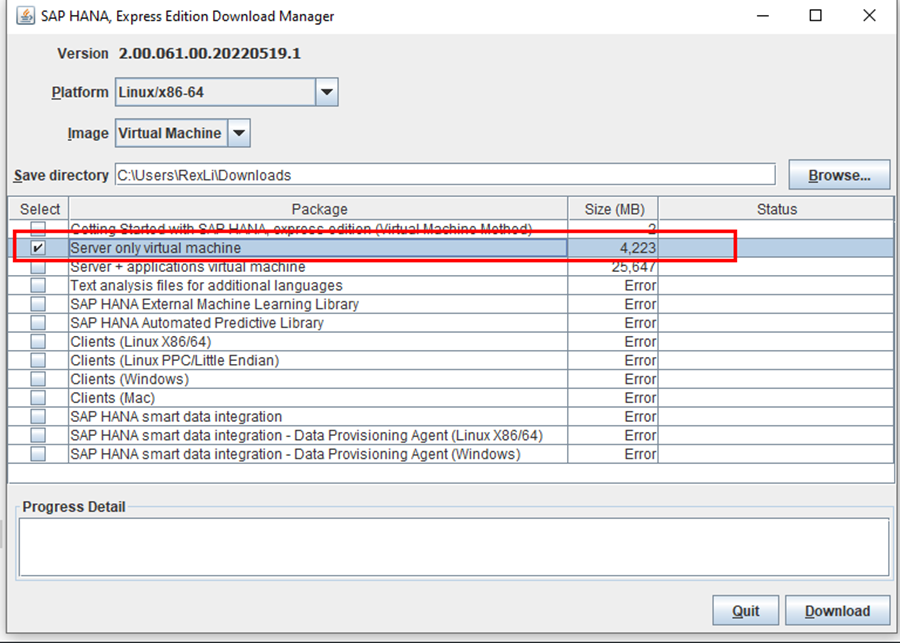Image resolution: width=900 pixels, height=643 pixels.
Task: Check Server + applications virtual machine box
Action: (x=38, y=267)
